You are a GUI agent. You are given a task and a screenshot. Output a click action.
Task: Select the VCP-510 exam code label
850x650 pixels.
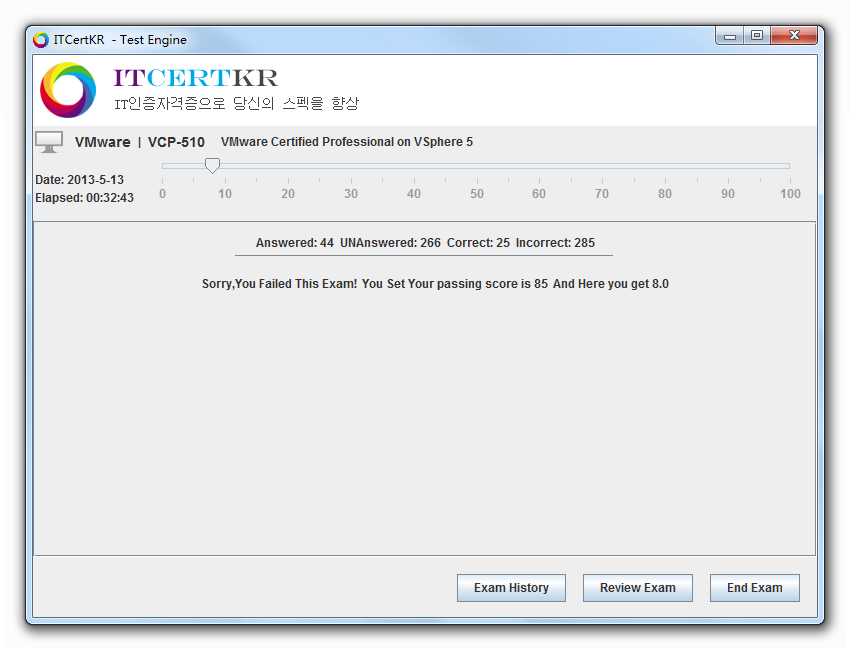tap(176, 142)
